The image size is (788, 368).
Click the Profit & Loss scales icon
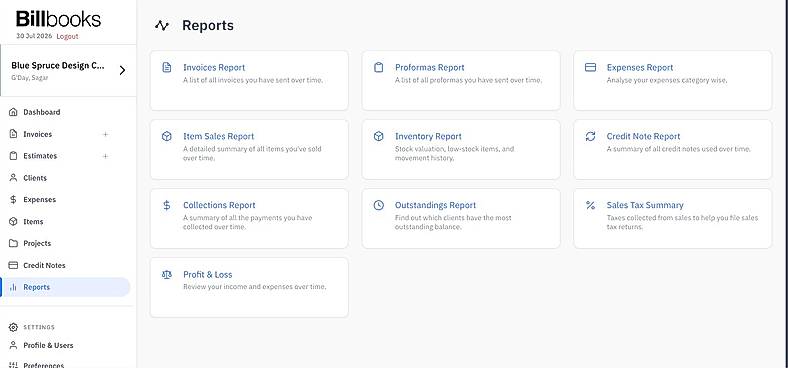167,274
